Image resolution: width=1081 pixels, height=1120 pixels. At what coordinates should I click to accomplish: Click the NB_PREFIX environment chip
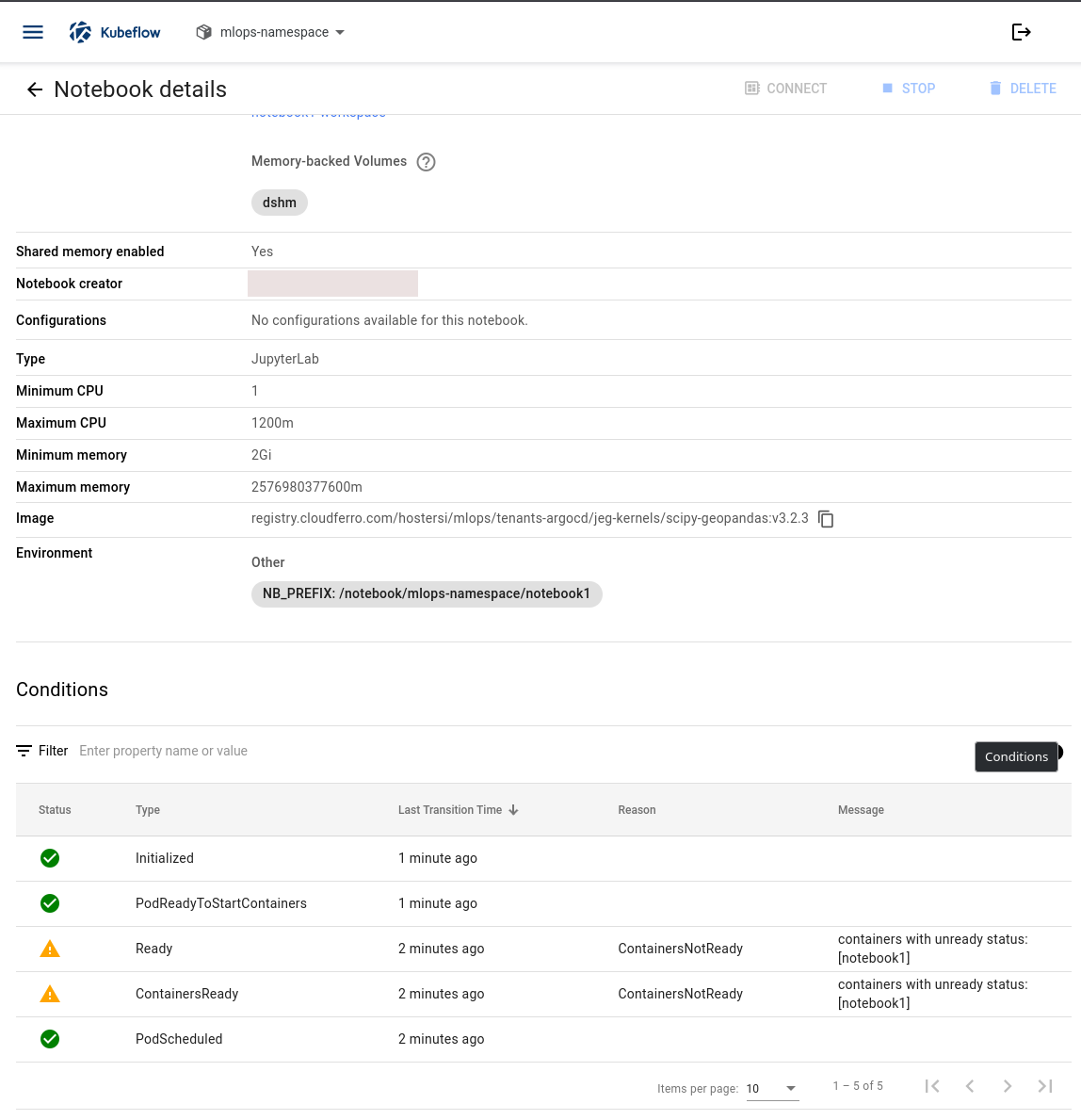click(x=427, y=593)
